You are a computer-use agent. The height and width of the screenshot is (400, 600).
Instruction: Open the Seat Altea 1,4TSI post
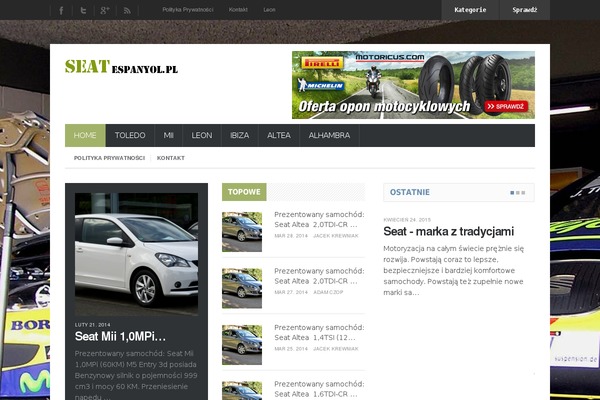click(319, 332)
